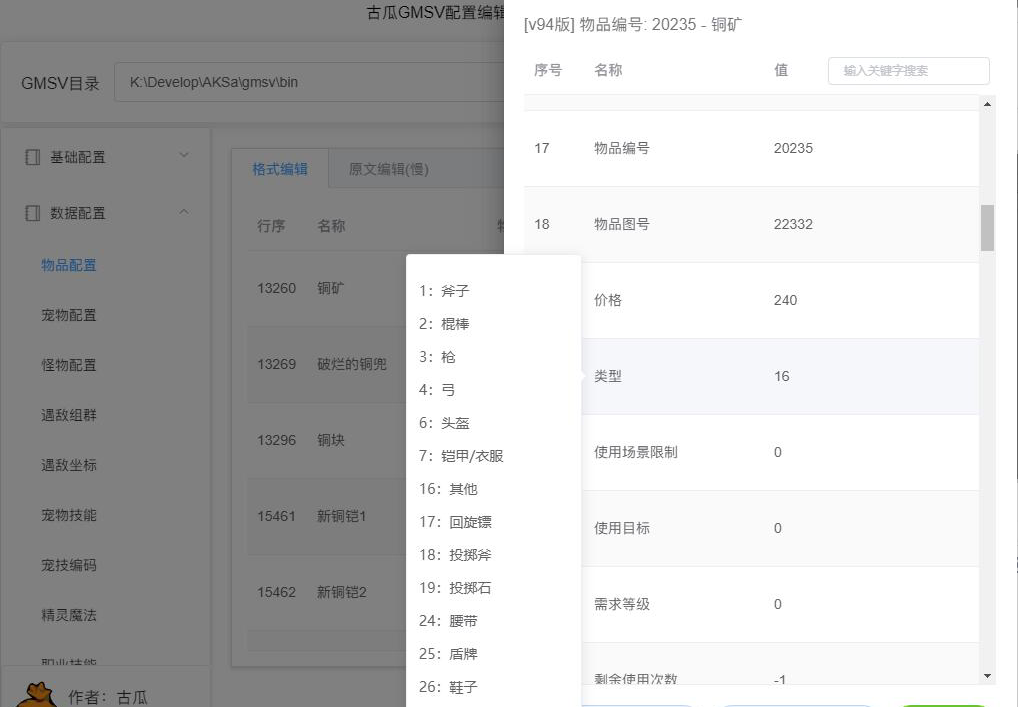The image size is (1018, 707).
Task: Select the 遇敌坐标 menu item
Action: [x=69, y=465]
